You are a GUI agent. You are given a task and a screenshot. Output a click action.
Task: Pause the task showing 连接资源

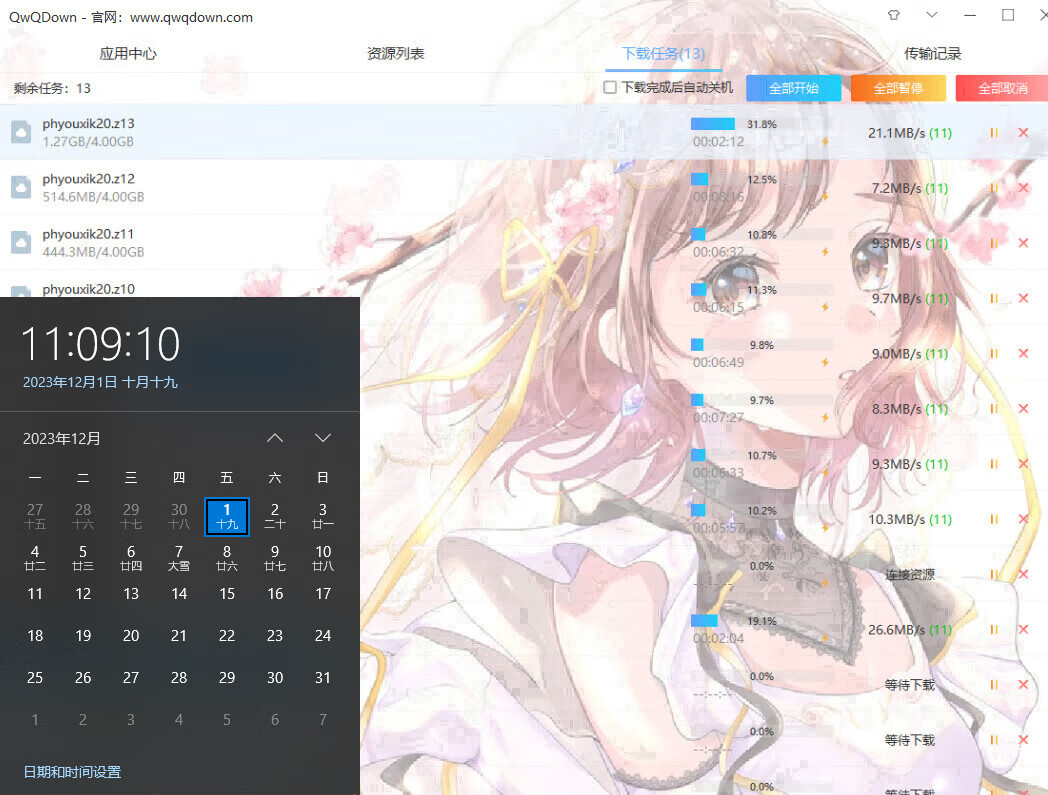coord(994,574)
